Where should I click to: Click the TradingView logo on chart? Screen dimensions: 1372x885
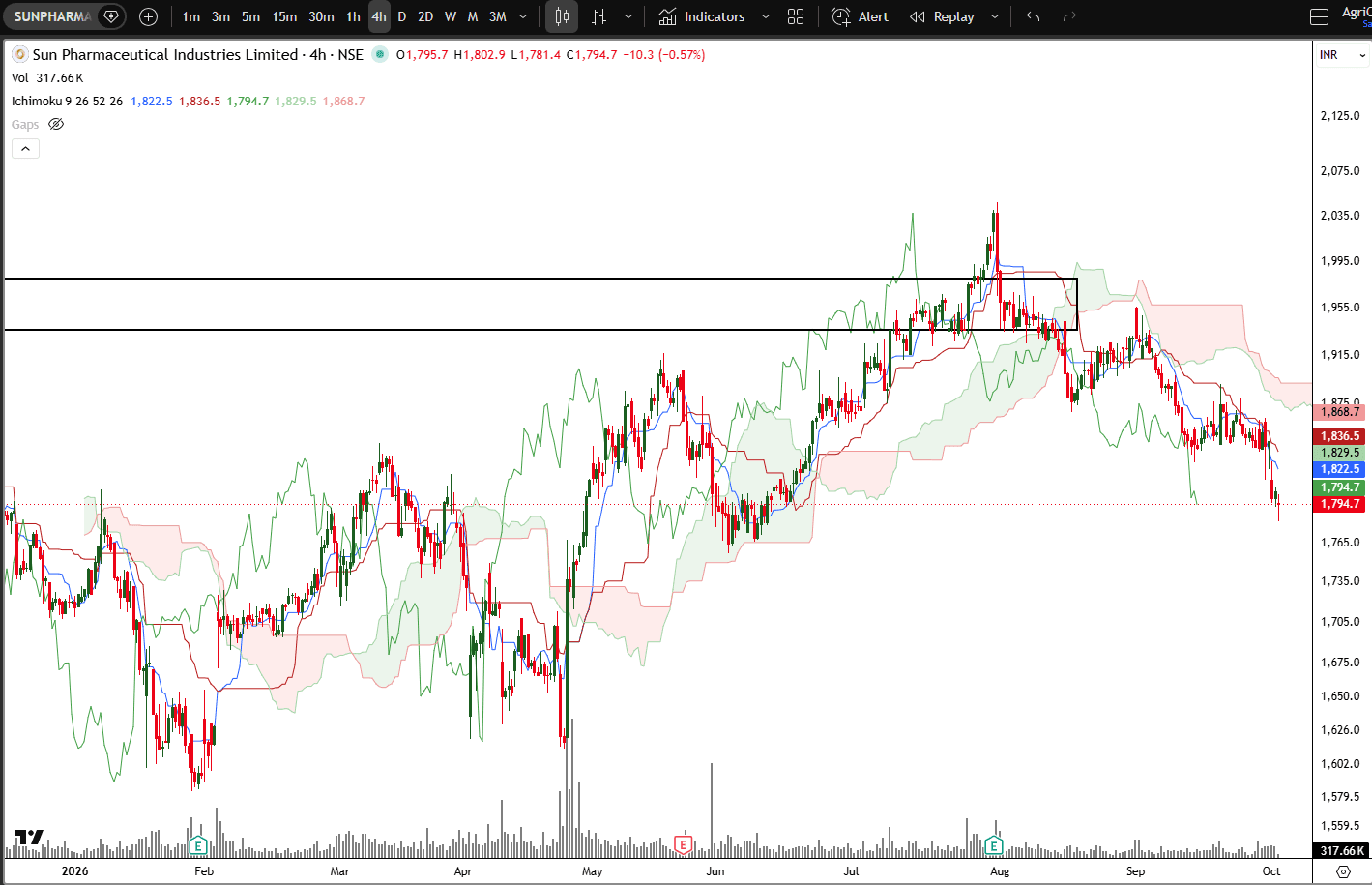click(x=28, y=837)
